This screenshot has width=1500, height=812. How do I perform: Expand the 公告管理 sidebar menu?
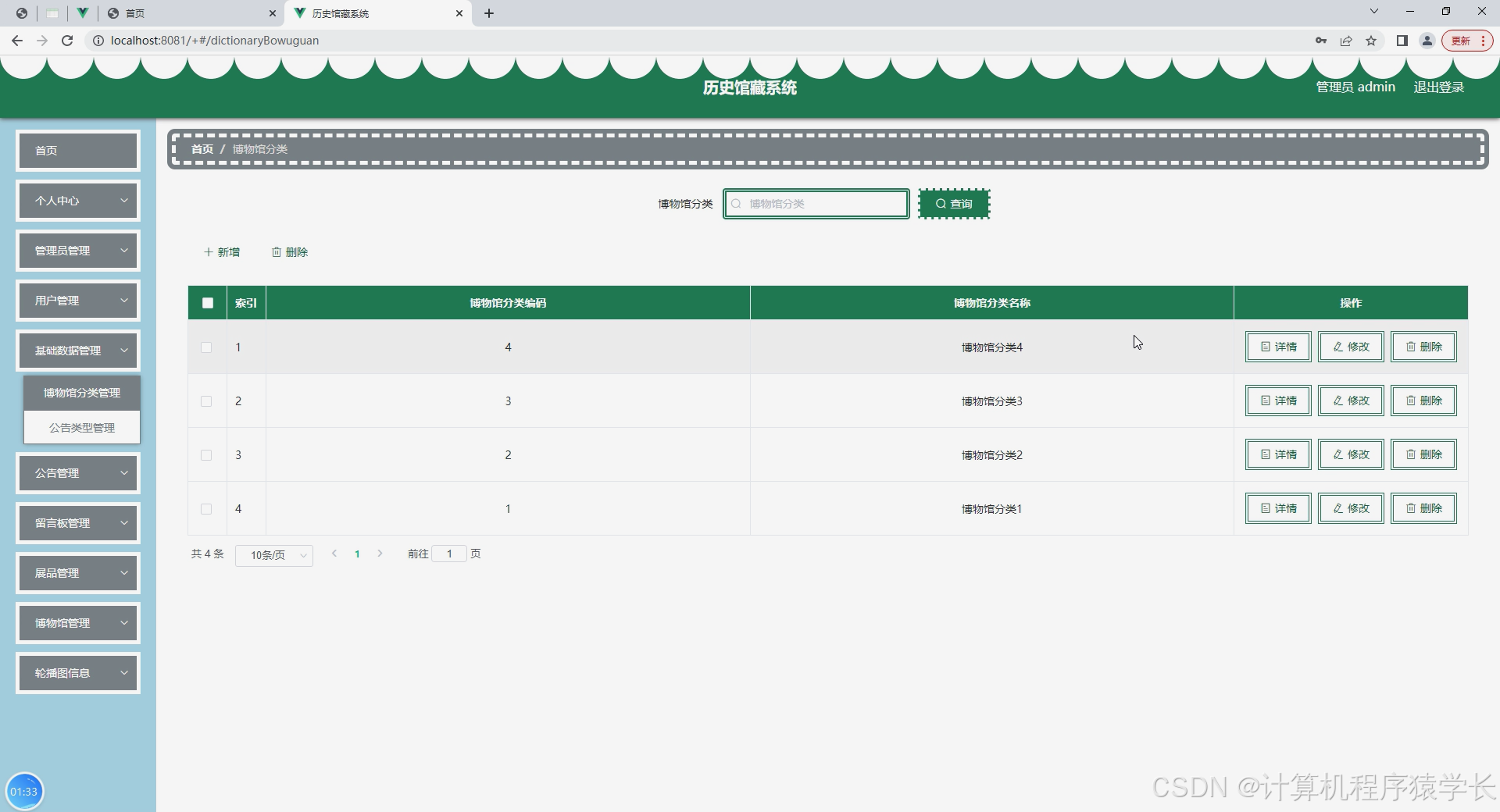coord(78,473)
